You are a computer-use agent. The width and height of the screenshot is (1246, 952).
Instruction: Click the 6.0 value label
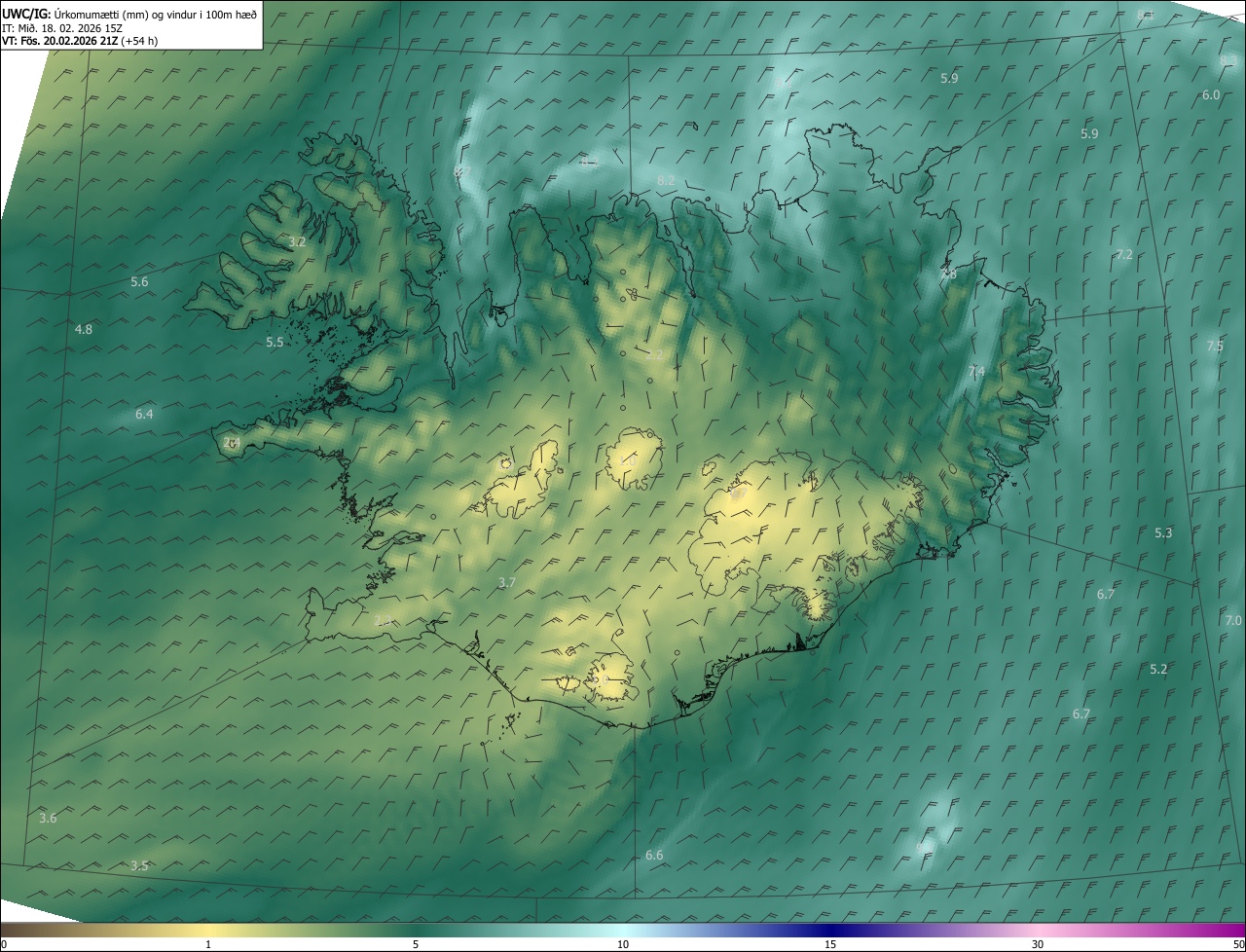(x=1211, y=94)
